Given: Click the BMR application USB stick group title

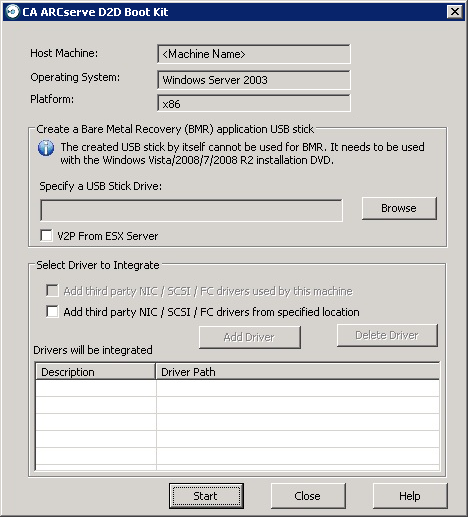Looking at the screenshot, I should [x=175, y=129].
